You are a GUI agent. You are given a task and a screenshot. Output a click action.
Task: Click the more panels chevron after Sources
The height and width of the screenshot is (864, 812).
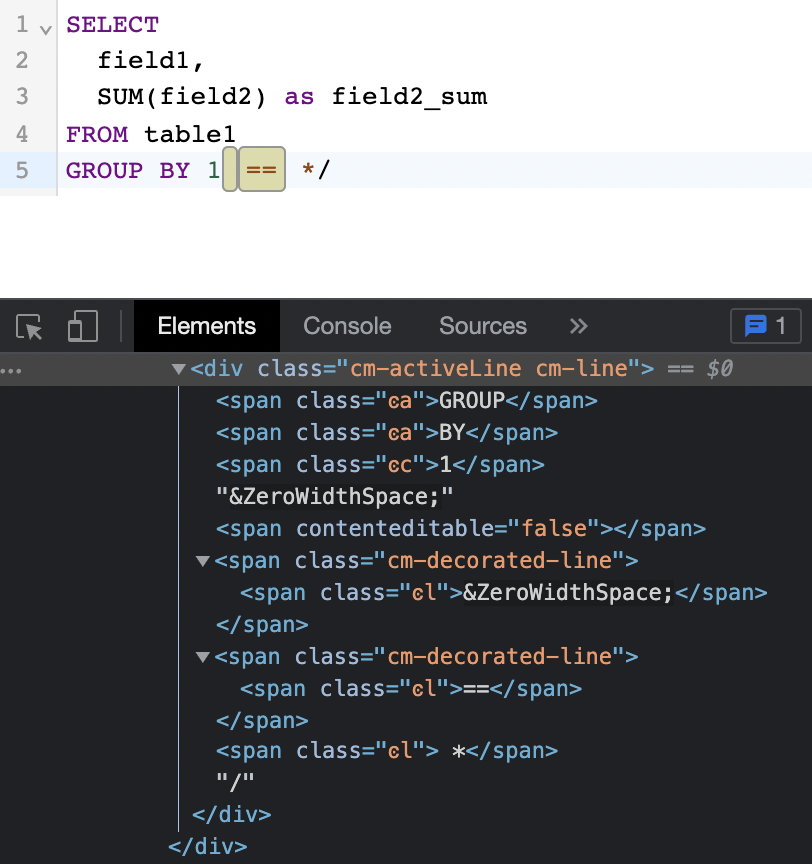(578, 326)
